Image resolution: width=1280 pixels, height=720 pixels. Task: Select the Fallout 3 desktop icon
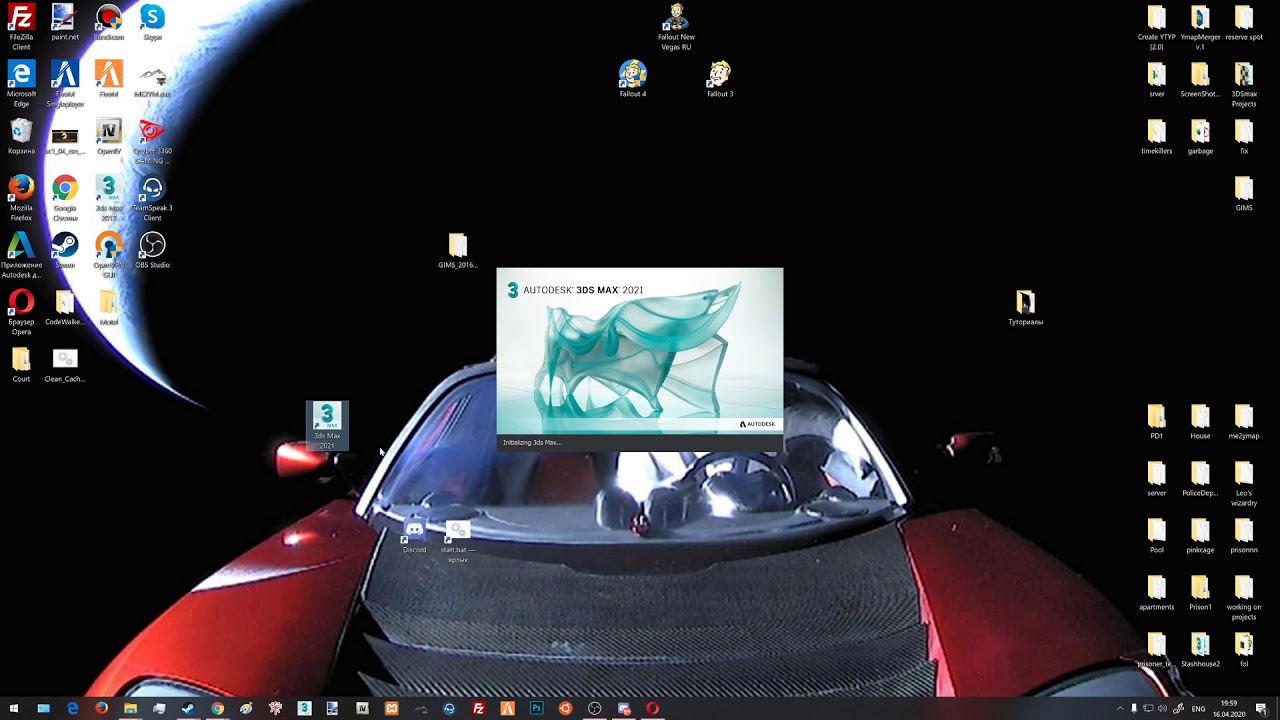pos(720,79)
